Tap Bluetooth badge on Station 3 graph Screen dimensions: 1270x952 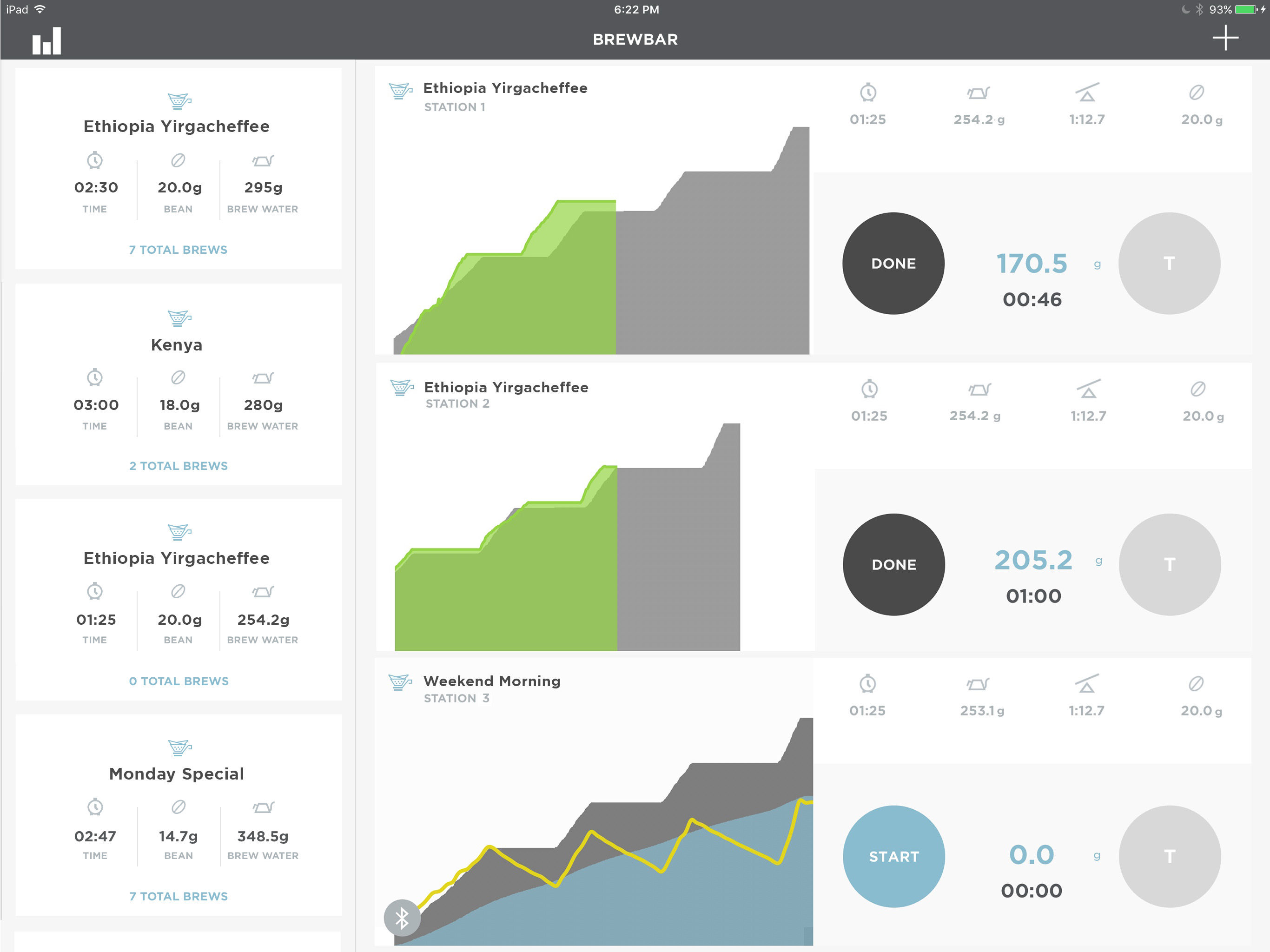click(x=402, y=918)
